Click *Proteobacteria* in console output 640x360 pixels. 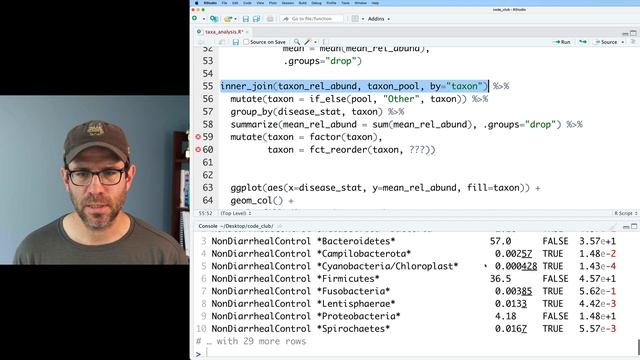[358, 316]
